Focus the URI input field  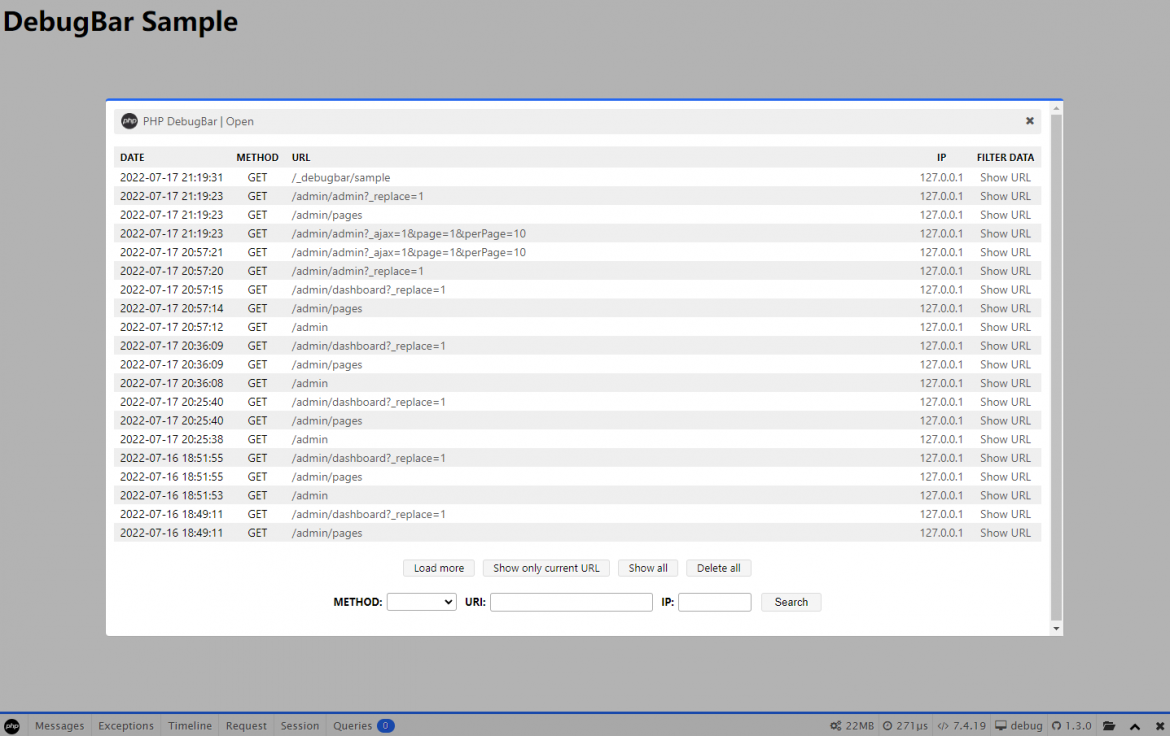tap(572, 602)
